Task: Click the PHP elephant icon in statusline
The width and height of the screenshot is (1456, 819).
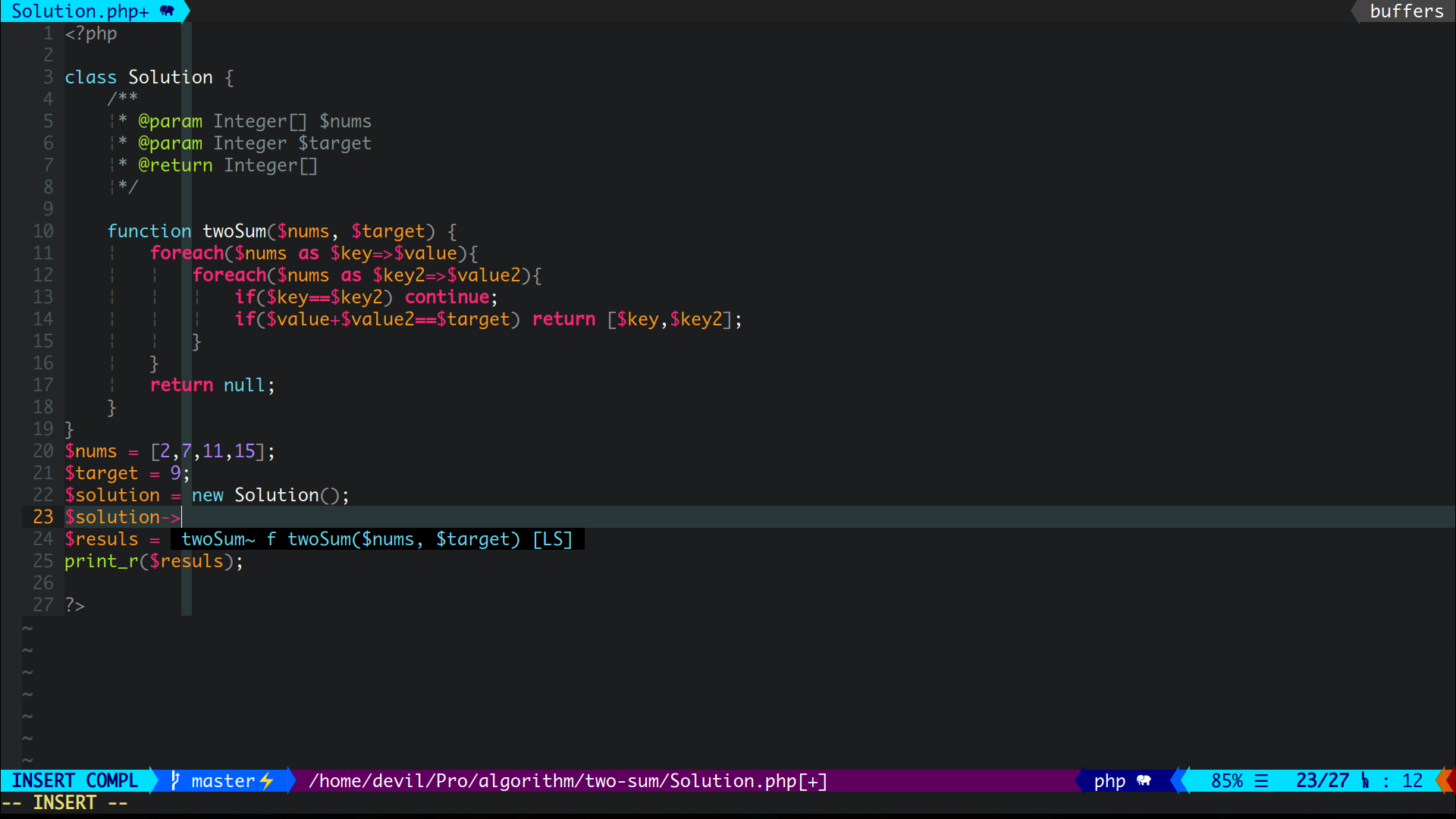Action: pos(1144,780)
